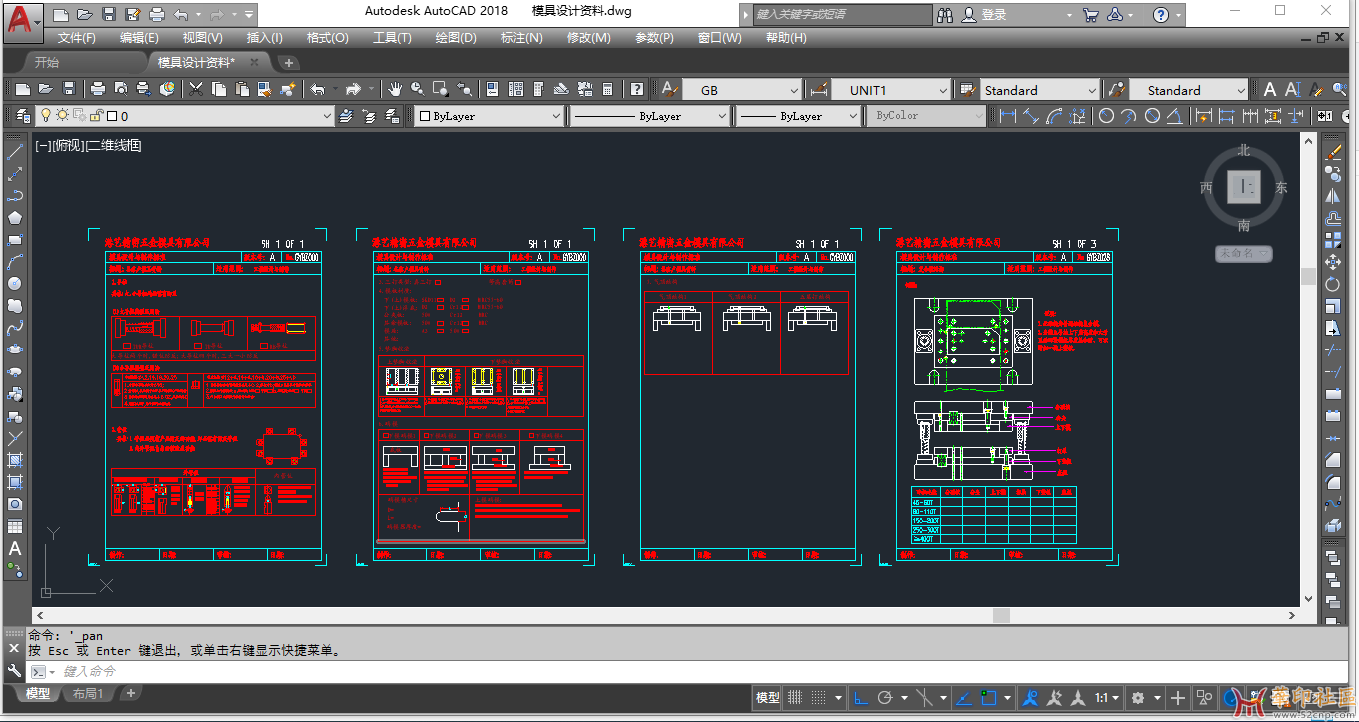Click the add layout plus button
Image resolution: width=1359 pixels, height=722 pixels.
click(130, 693)
